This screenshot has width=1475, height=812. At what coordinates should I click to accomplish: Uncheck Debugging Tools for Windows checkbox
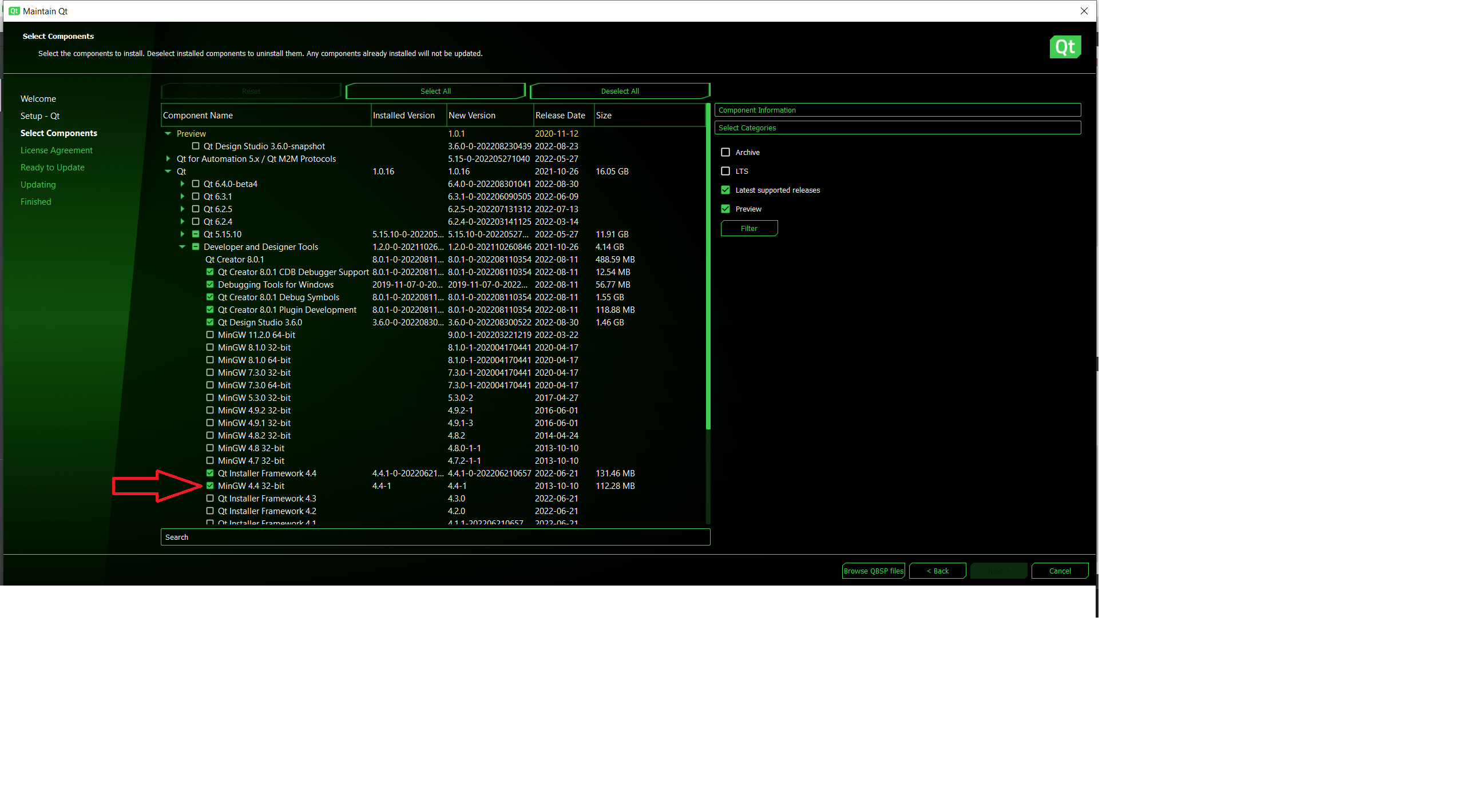[210, 284]
